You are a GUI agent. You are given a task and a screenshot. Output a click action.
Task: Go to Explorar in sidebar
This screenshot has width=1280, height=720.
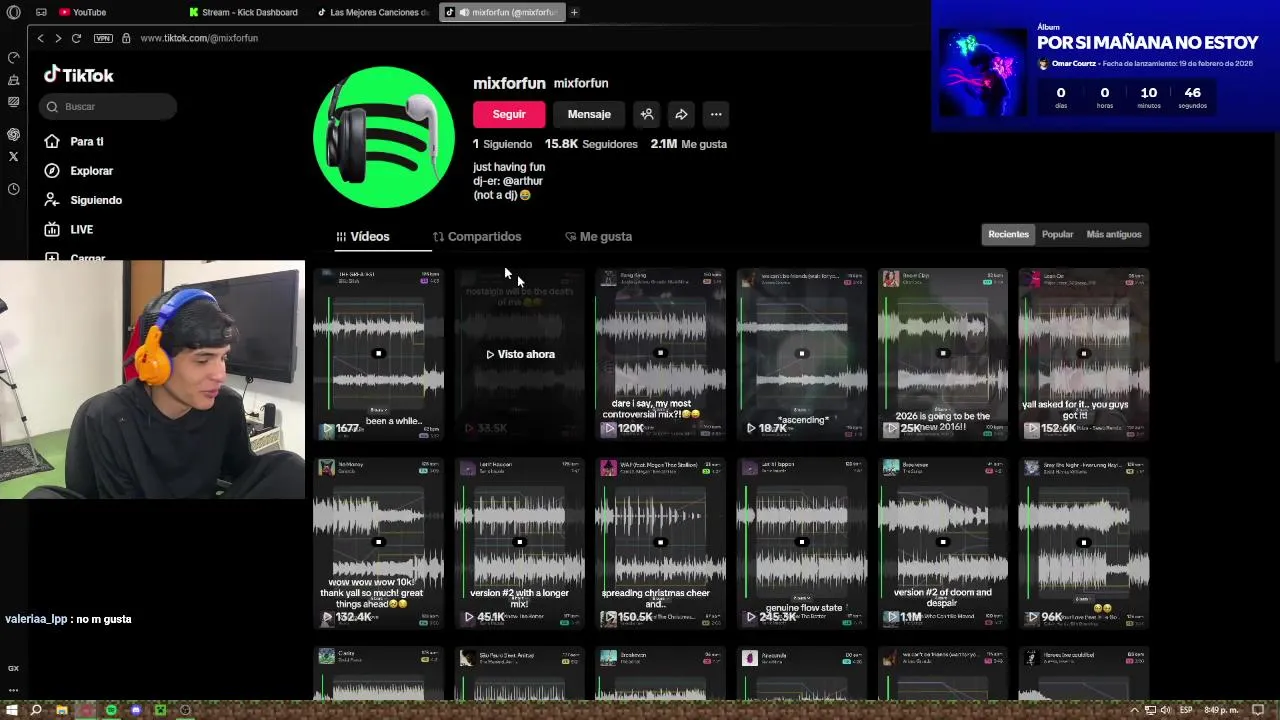pyautogui.click(x=92, y=171)
